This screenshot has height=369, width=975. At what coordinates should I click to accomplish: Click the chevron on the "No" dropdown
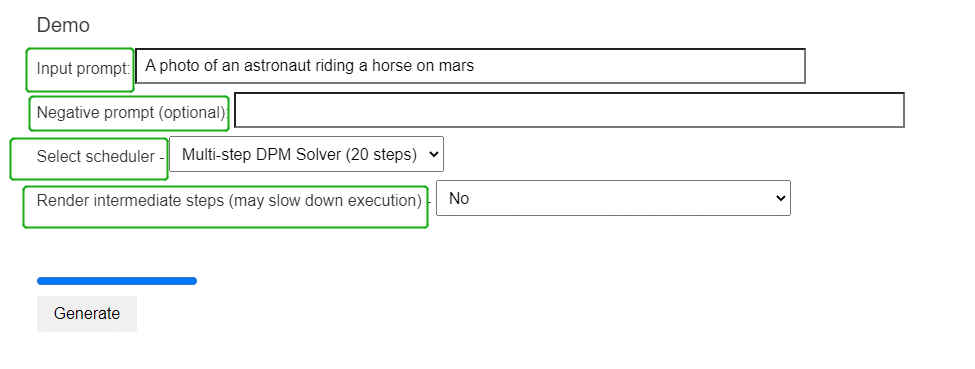point(780,198)
